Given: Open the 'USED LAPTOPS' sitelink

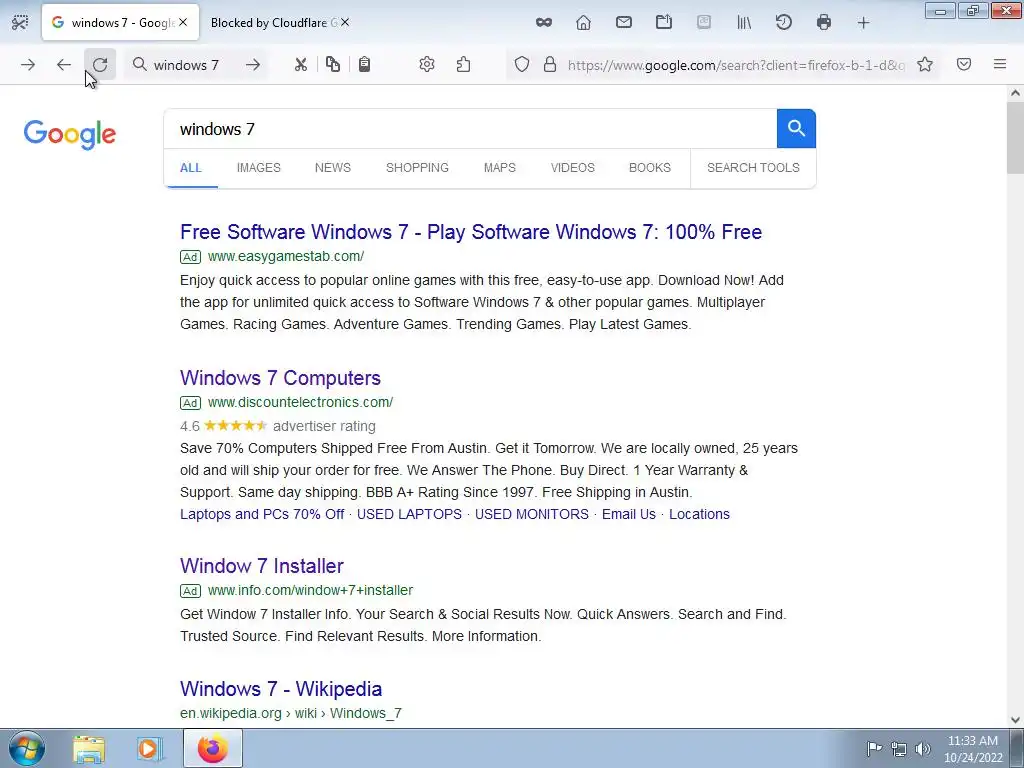Looking at the screenshot, I should pyautogui.click(x=409, y=514).
